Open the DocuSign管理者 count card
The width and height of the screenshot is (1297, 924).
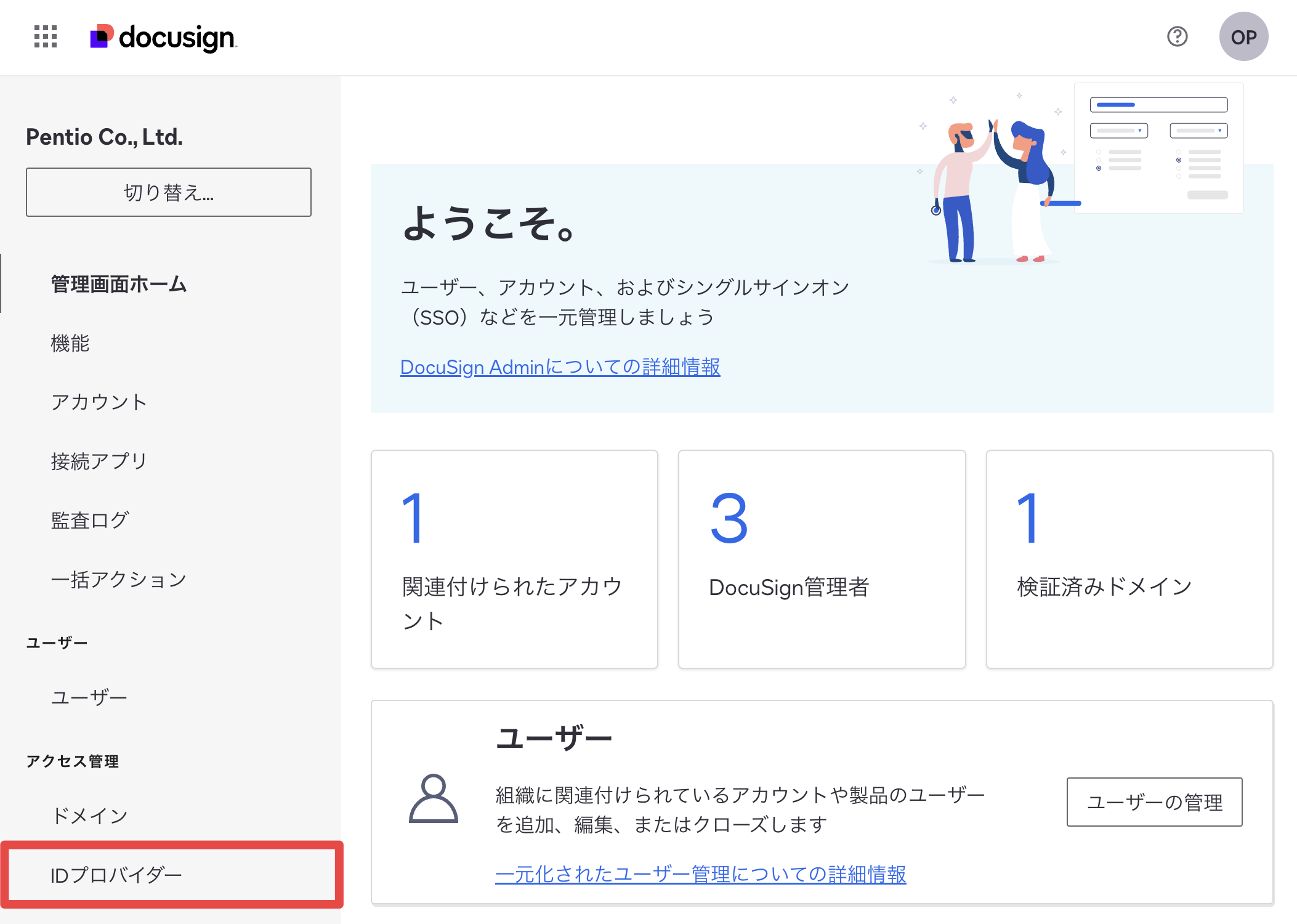coord(822,559)
